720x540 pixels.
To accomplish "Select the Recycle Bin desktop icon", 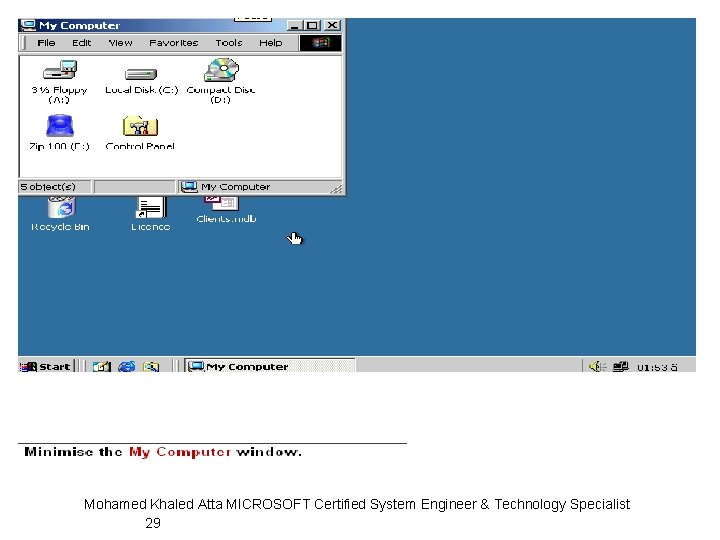I will (61, 207).
